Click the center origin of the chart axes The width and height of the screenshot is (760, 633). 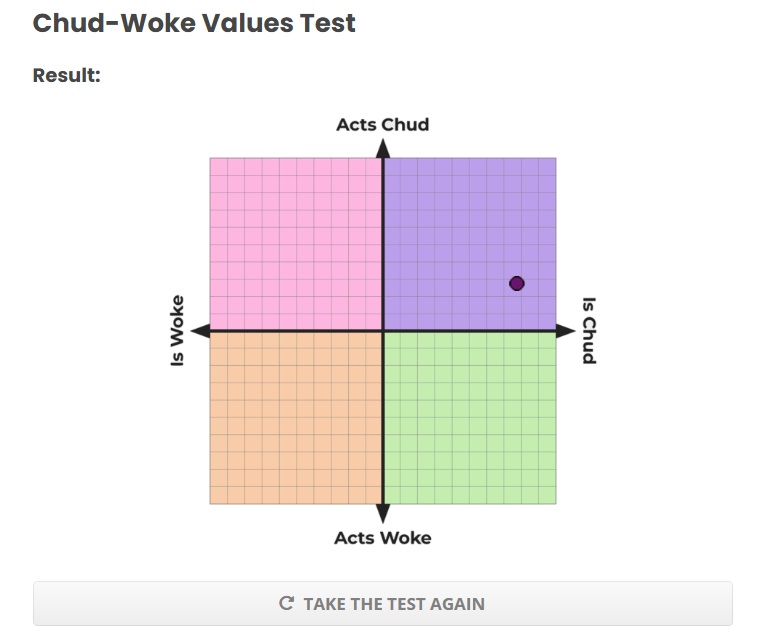(x=383, y=331)
